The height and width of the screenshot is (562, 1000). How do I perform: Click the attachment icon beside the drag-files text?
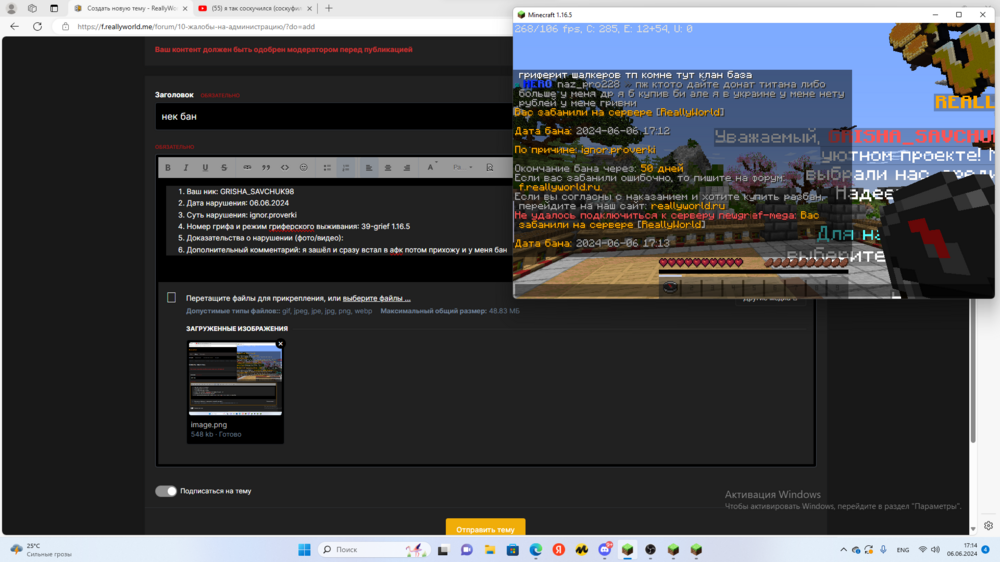[x=172, y=298]
